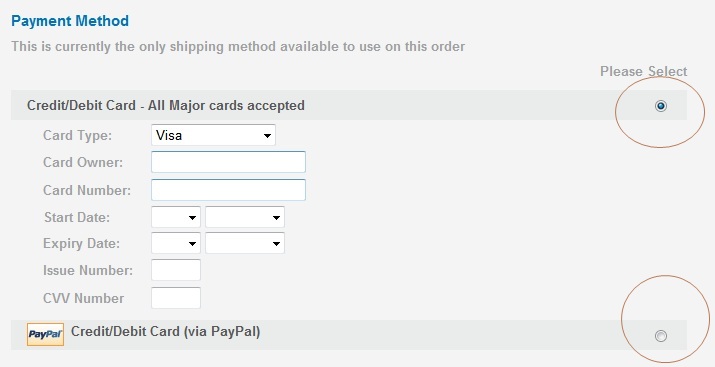
Task: Click the 'Please Select' column label
Action: click(643, 72)
